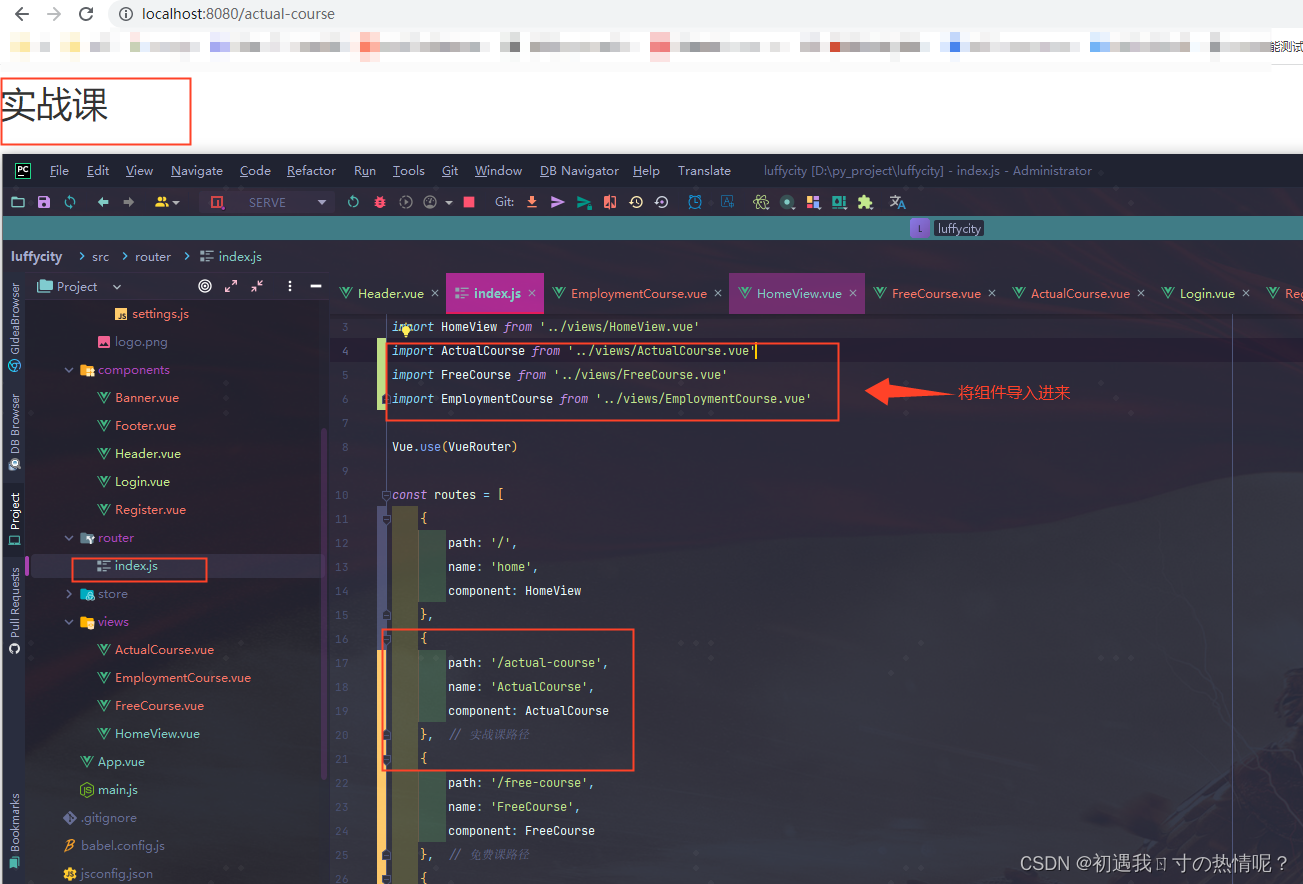Close the index.js editor tab
Screen dimensions: 1303x884
(532, 294)
